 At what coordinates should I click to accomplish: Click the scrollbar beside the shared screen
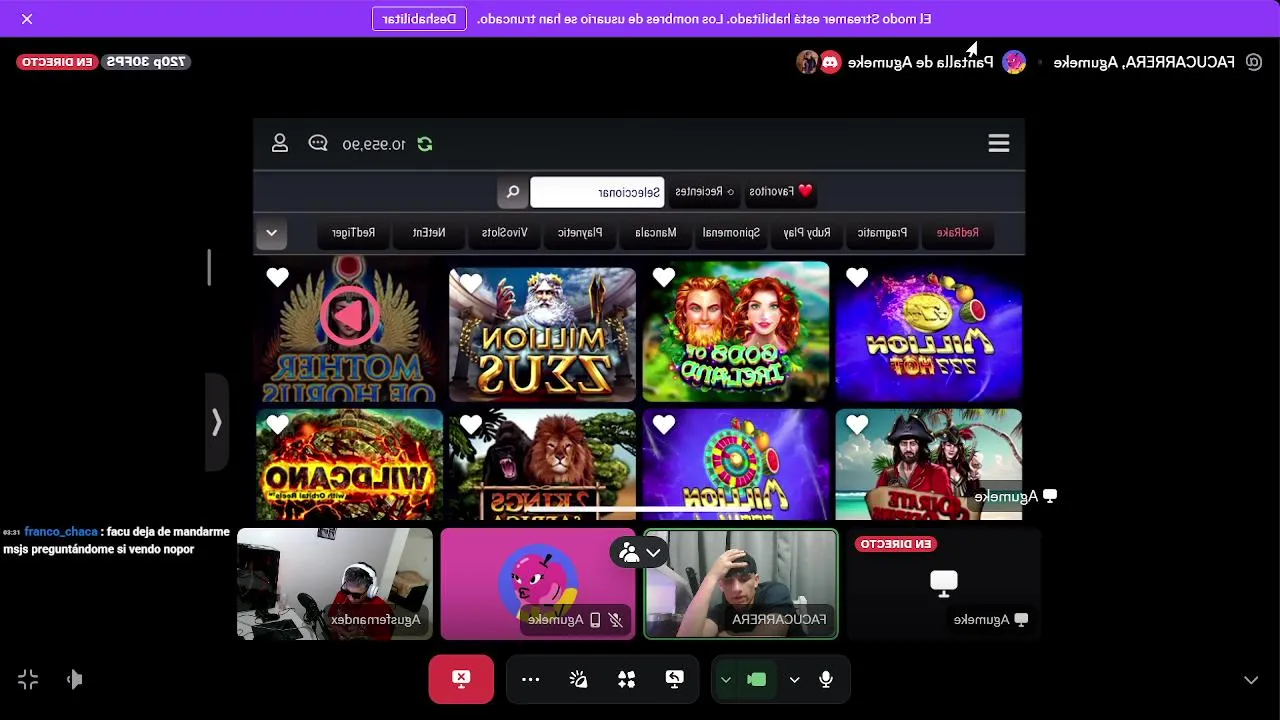coord(209,267)
